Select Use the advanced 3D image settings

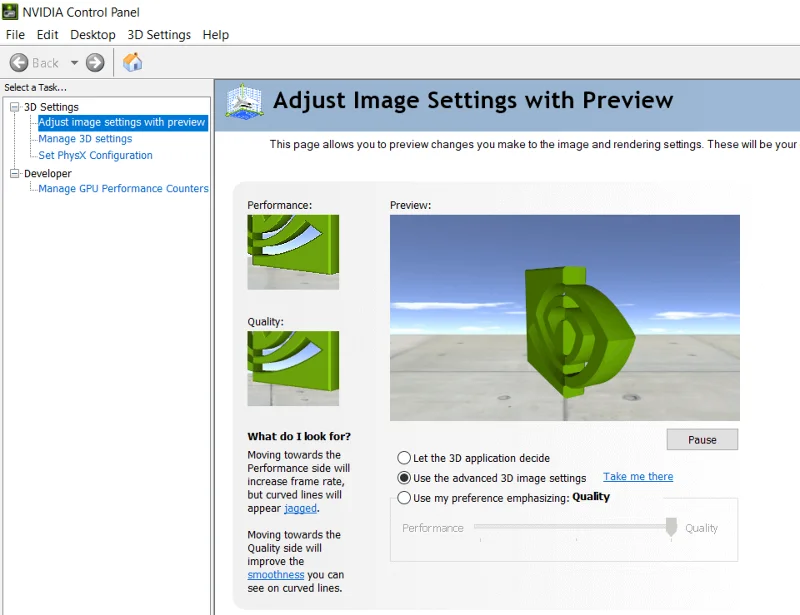(x=404, y=478)
